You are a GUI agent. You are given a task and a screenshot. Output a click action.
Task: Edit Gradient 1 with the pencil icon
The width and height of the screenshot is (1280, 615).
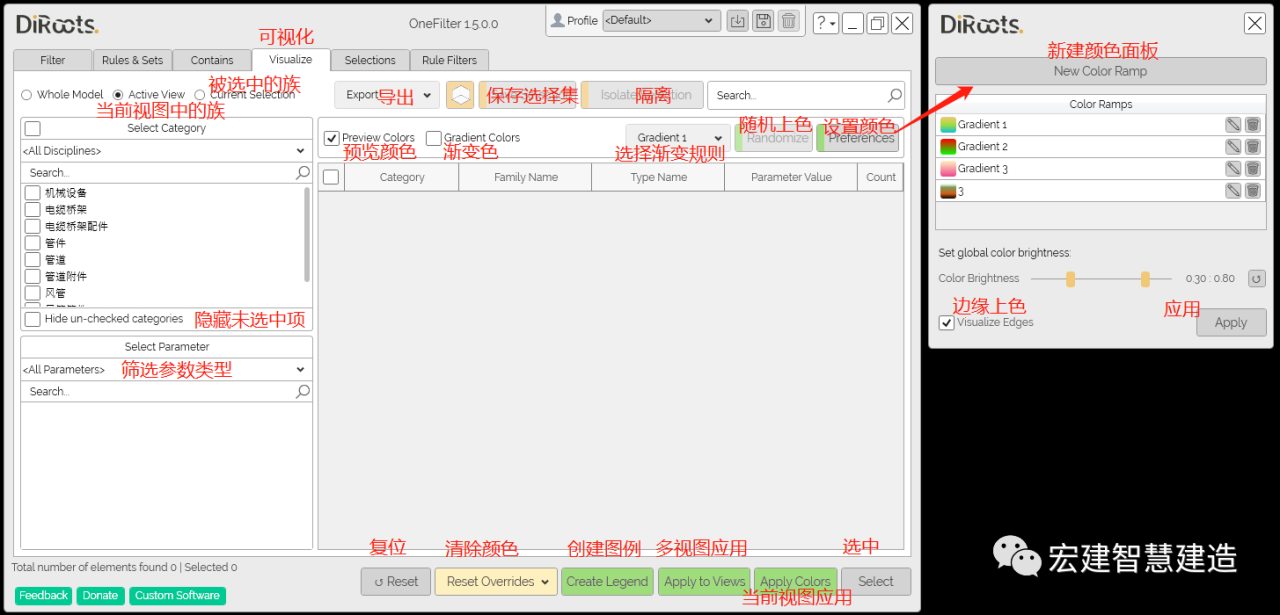pos(1233,125)
